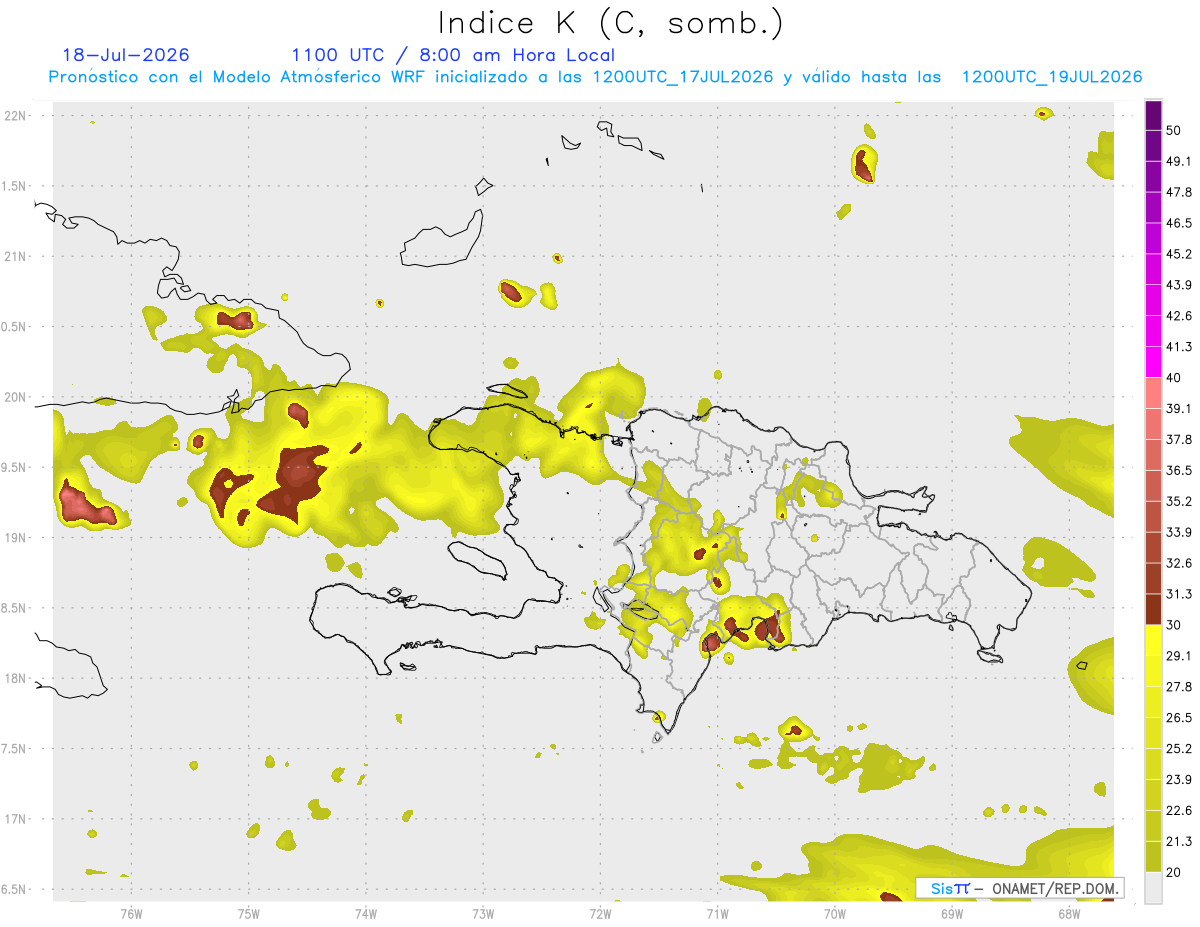Click the '37.8' color bar value
1200x927 pixels.
[1180, 440]
